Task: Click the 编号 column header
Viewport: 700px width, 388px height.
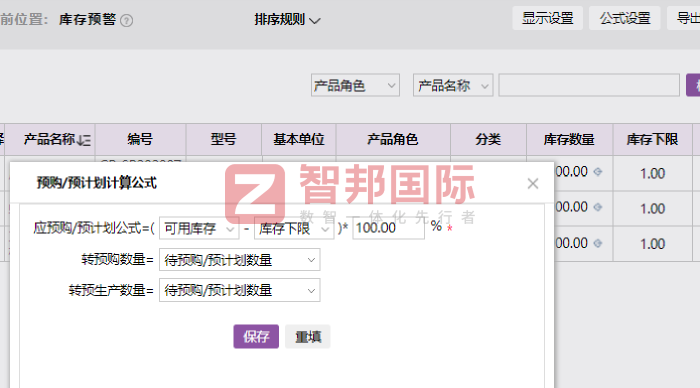Action: [x=140, y=140]
